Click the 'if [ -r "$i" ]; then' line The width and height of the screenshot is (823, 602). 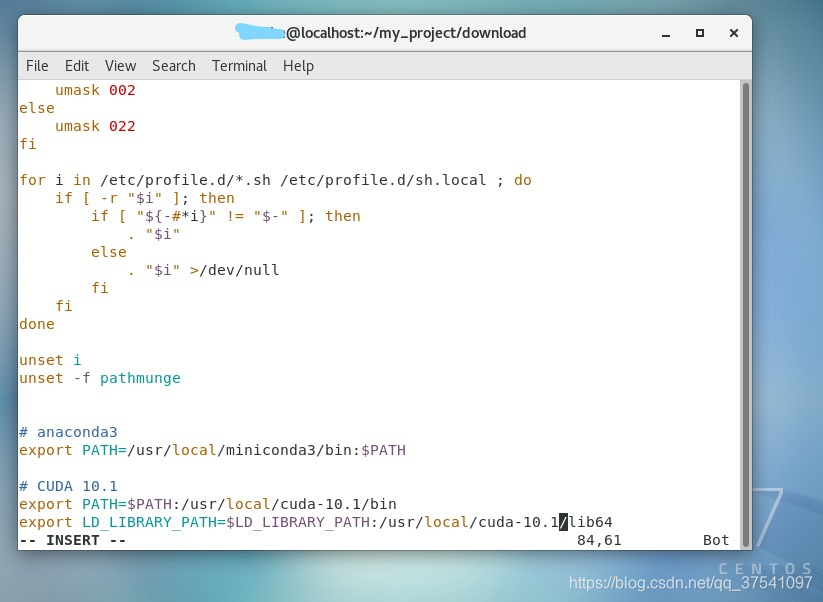[x=145, y=198]
